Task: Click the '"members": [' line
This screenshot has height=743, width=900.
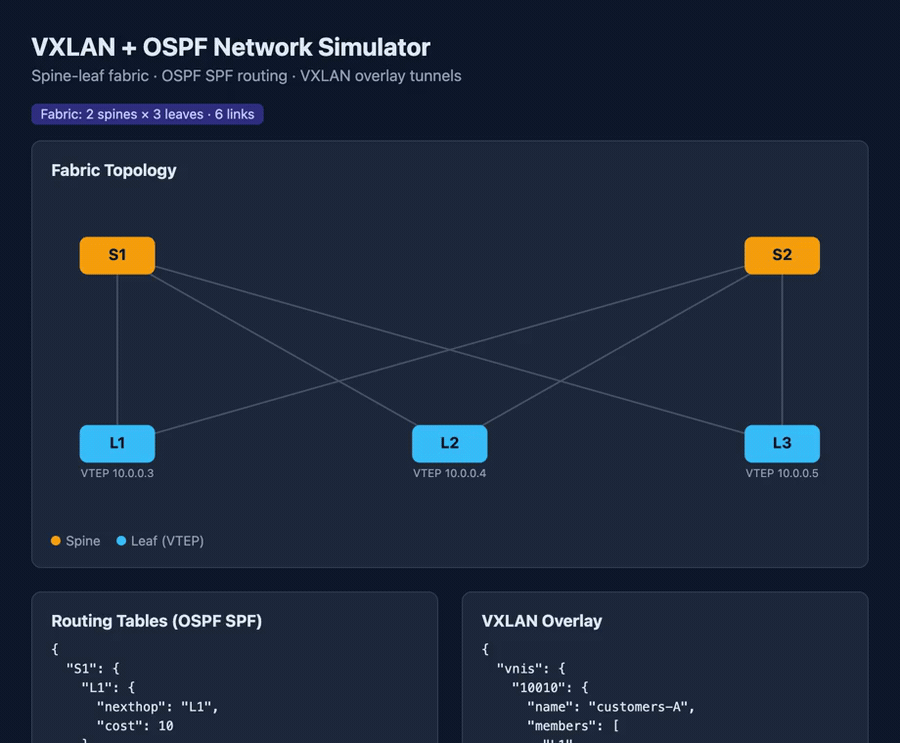Action: pyautogui.click(x=573, y=726)
